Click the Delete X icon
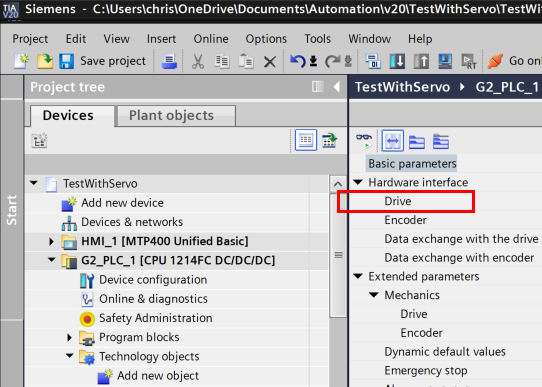542x387 pixels. click(270, 62)
